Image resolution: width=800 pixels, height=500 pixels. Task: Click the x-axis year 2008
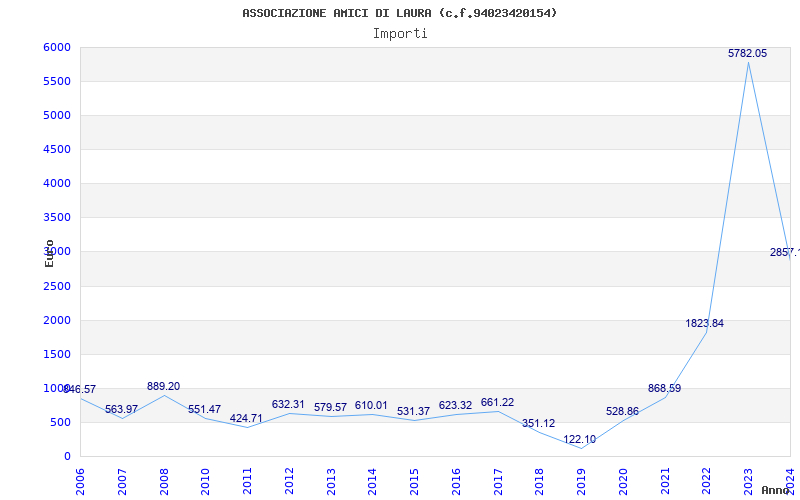pos(164,482)
